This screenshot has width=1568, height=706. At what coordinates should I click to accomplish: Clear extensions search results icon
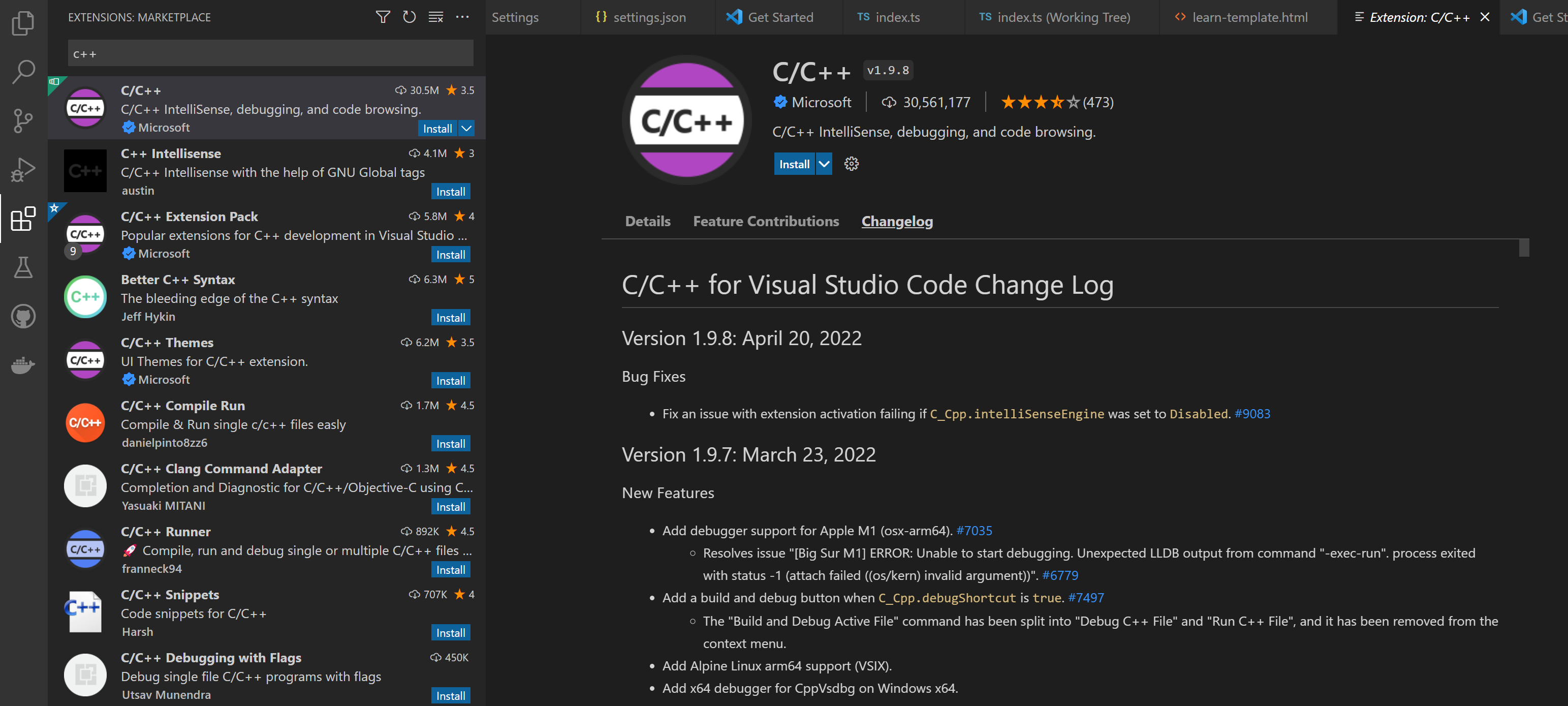(x=436, y=17)
